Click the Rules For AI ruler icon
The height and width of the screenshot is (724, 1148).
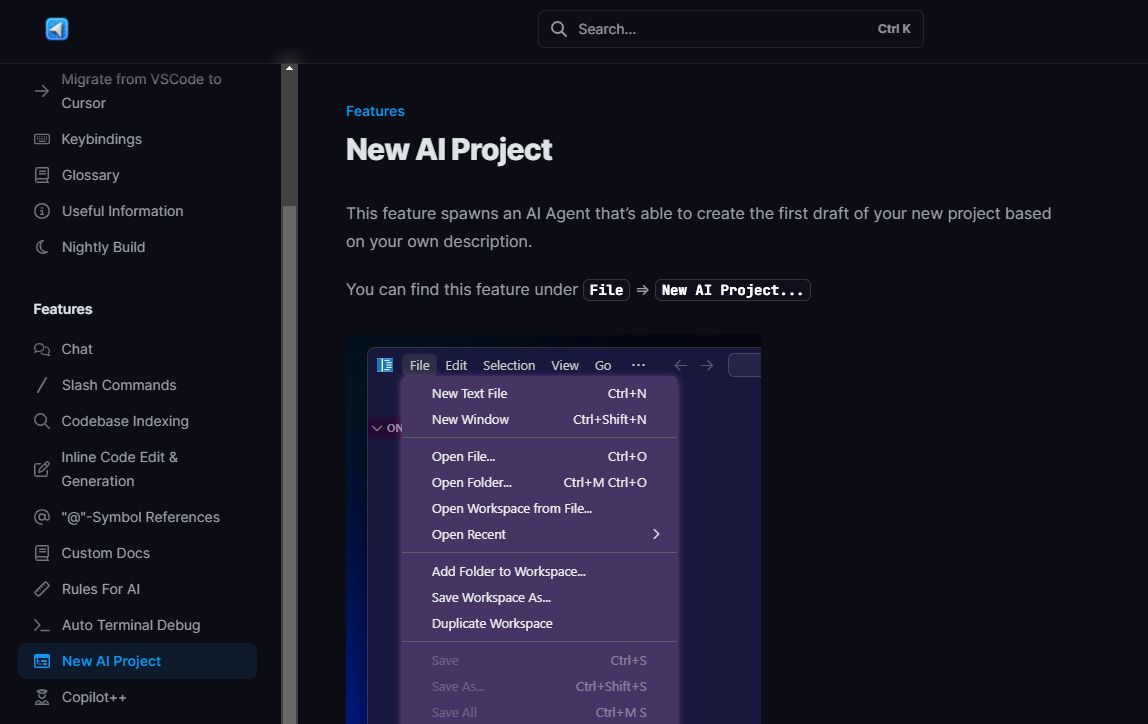pyautogui.click(x=42, y=589)
